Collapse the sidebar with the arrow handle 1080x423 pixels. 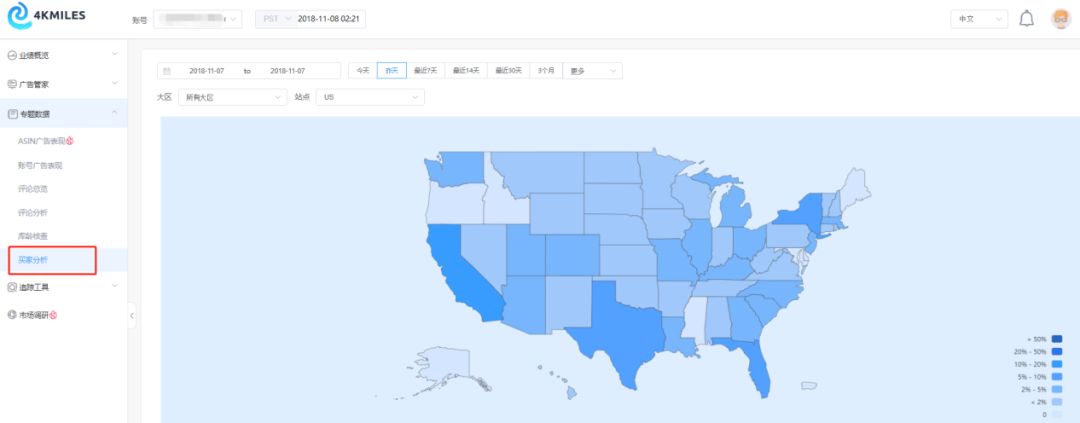pyautogui.click(x=132, y=316)
